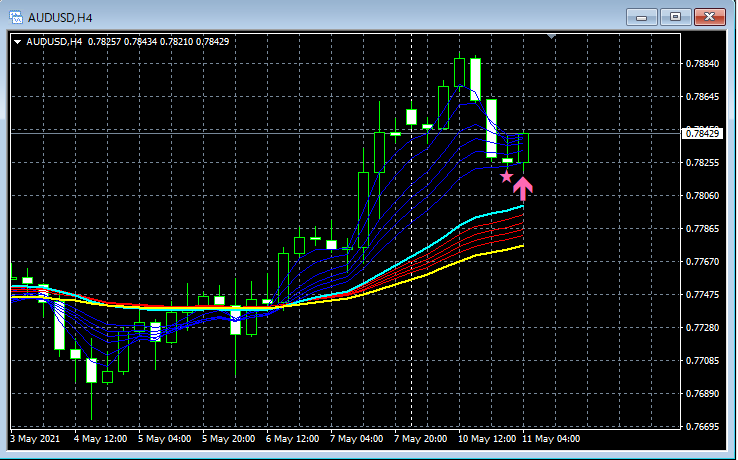Click the AUDUSD,H4 window title text
The height and width of the screenshot is (460, 738).
click(60, 18)
